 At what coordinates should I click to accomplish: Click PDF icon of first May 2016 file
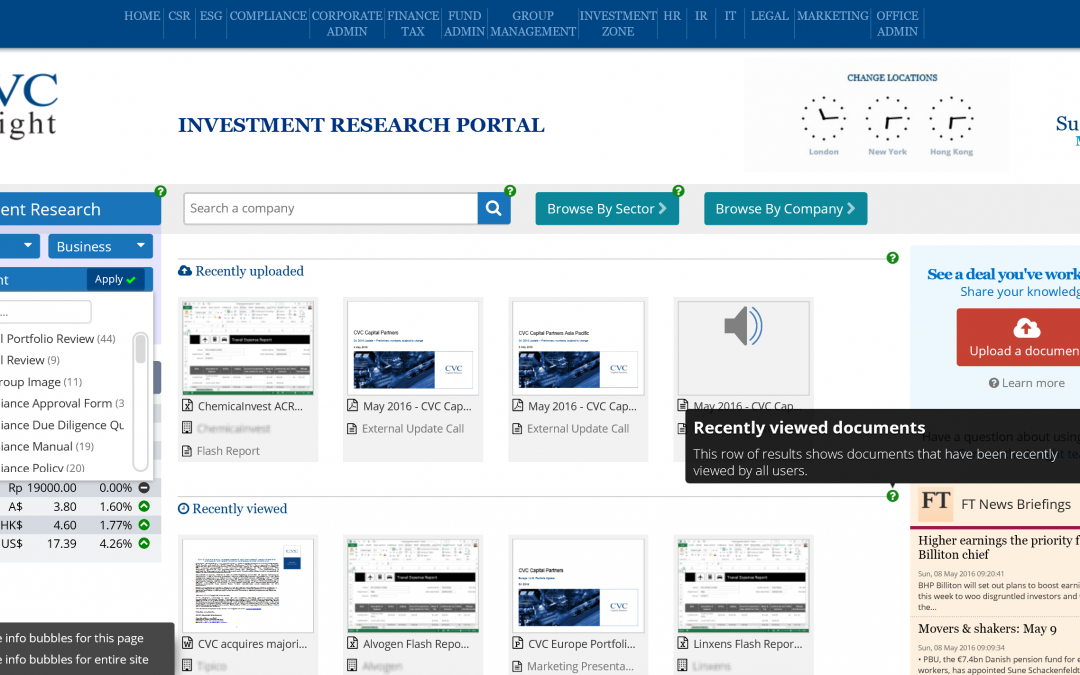(353, 406)
